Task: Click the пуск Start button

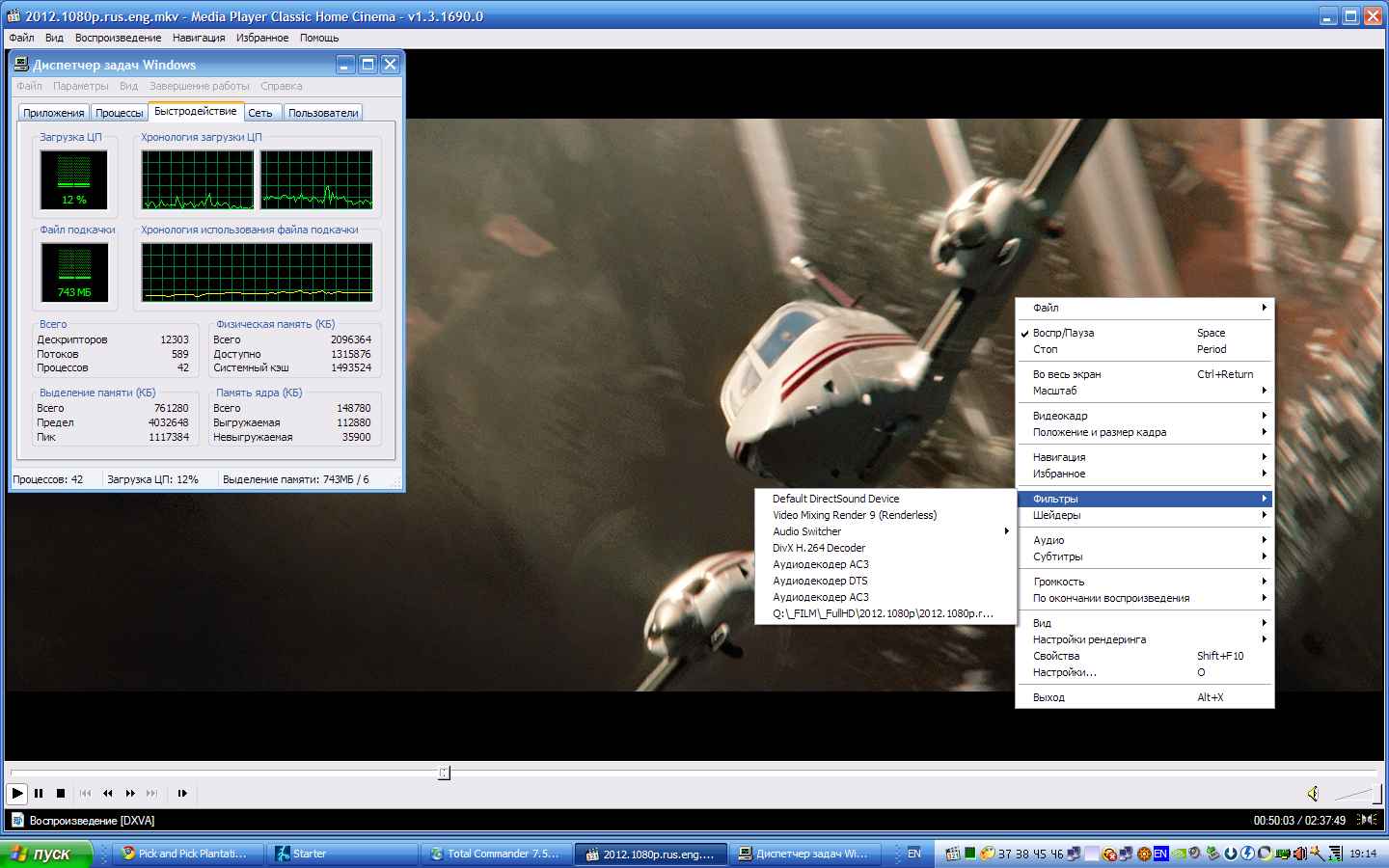Action: 46,854
